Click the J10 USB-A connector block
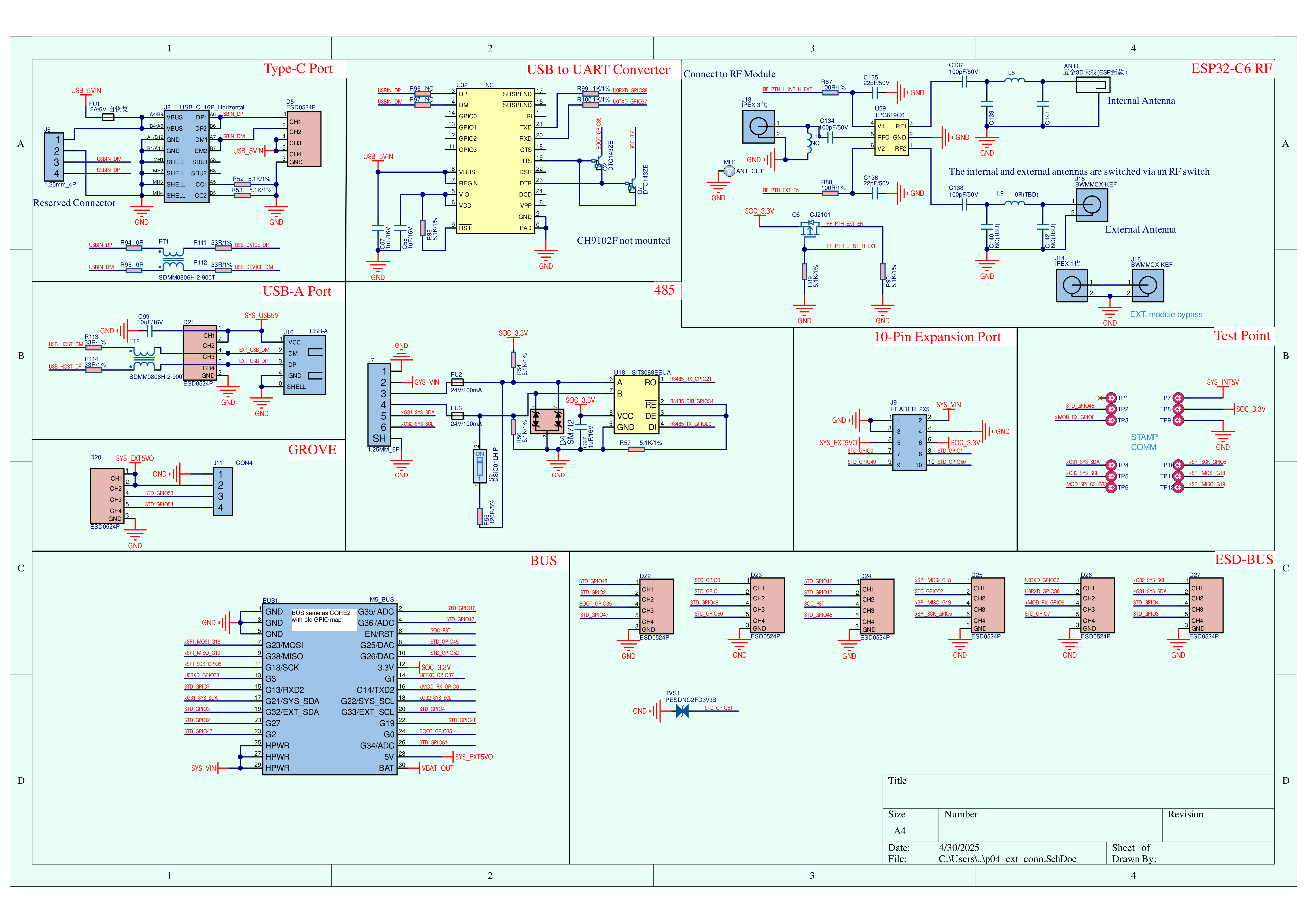The image size is (1308, 924). [x=305, y=365]
